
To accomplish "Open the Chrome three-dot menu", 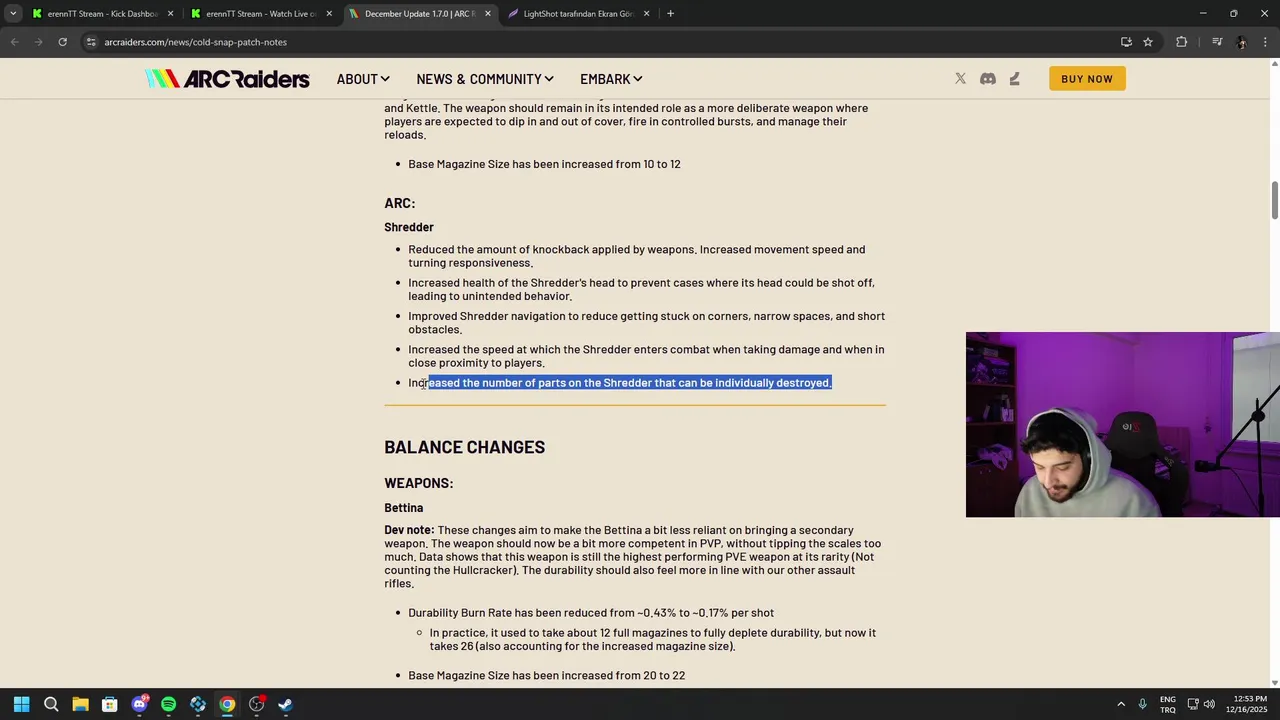I will [x=1266, y=42].
